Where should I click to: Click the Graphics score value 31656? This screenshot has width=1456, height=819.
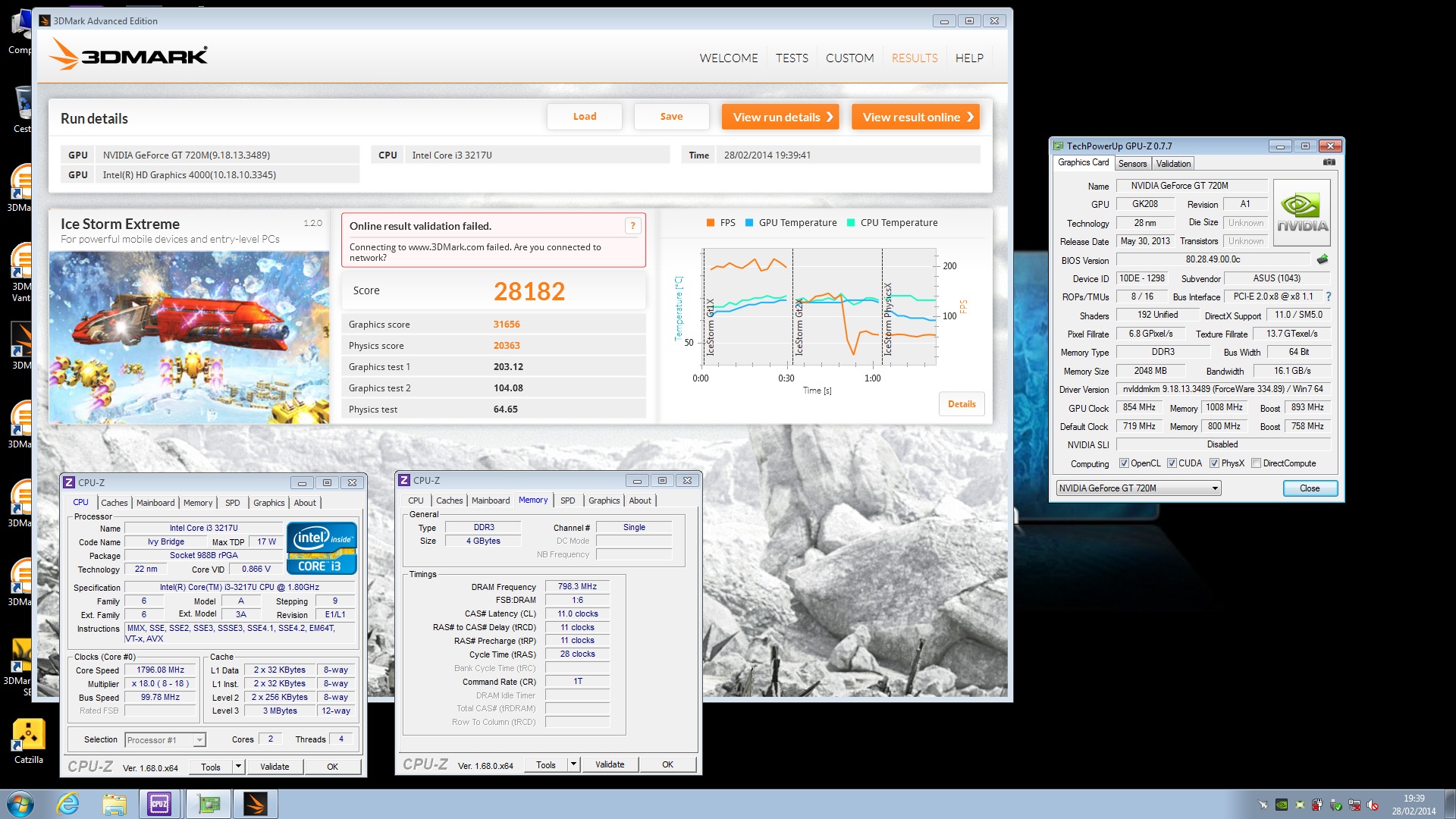tap(507, 325)
